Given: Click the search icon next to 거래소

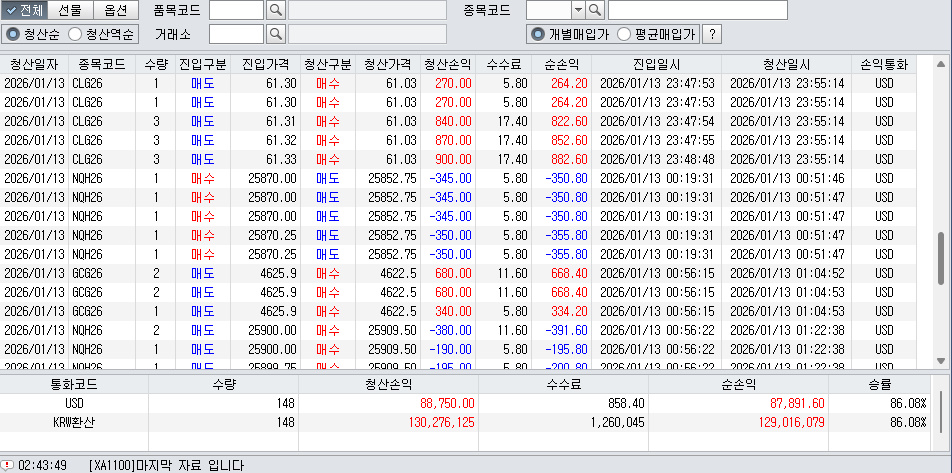Looking at the screenshot, I should click(x=276, y=34).
